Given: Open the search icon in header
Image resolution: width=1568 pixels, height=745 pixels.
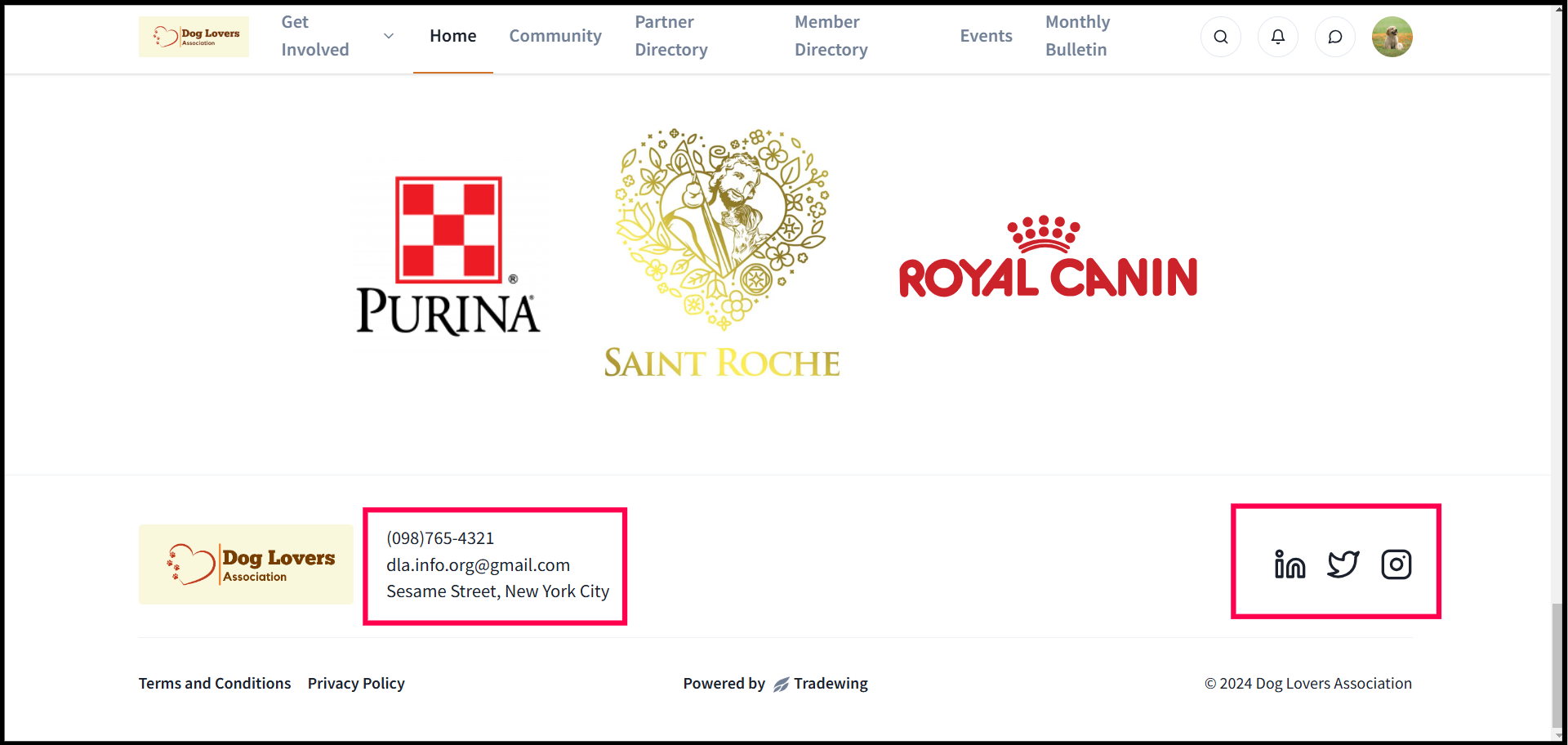Looking at the screenshot, I should click(1220, 37).
